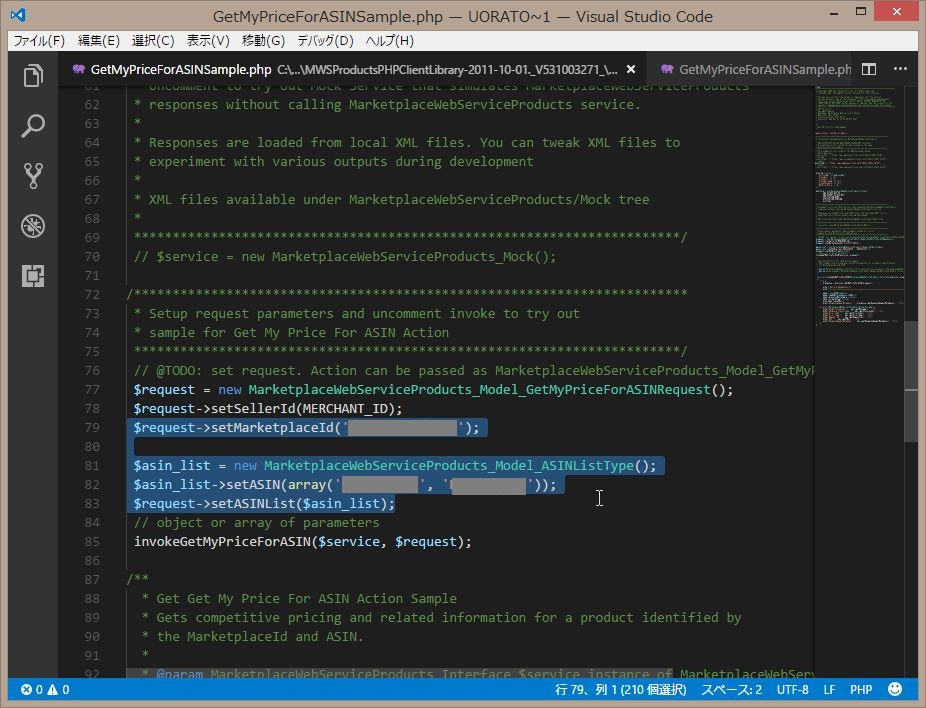Click the 行 79、列 1 cursor position indicator

(x=621, y=689)
